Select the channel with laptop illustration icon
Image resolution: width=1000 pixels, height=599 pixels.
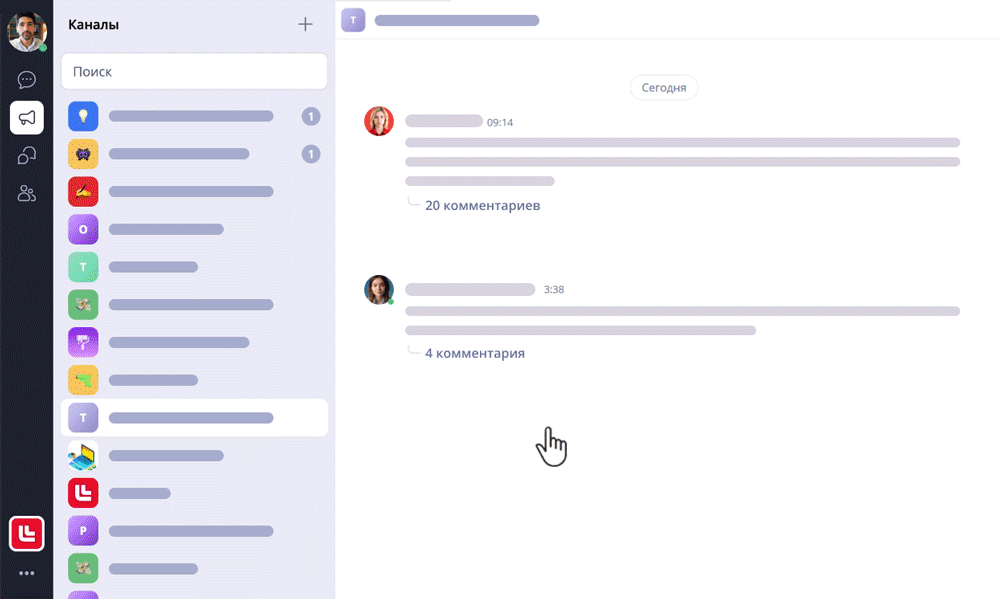click(x=195, y=455)
